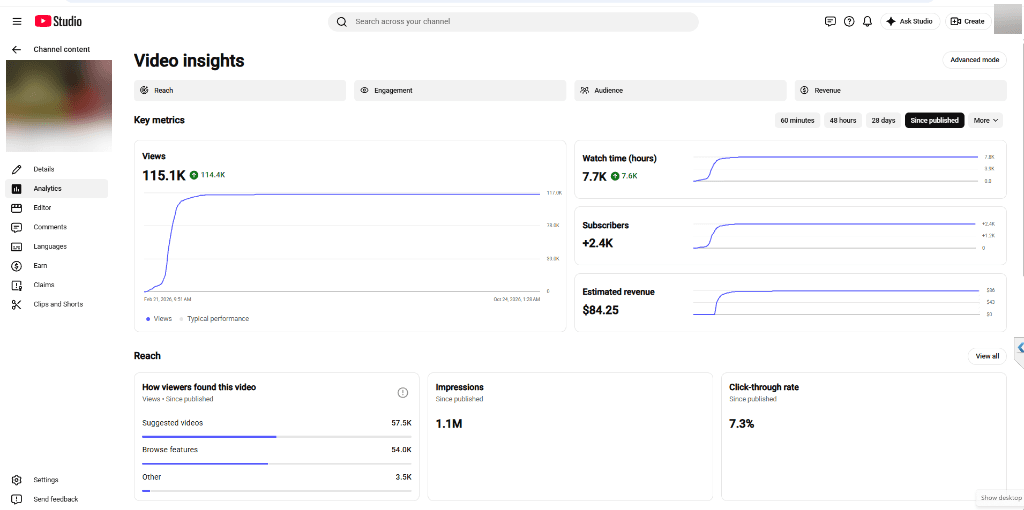Select the Reach tab
Image resolution: width=1024 pixels, height=510 pixels.
(x=240, y=91)
